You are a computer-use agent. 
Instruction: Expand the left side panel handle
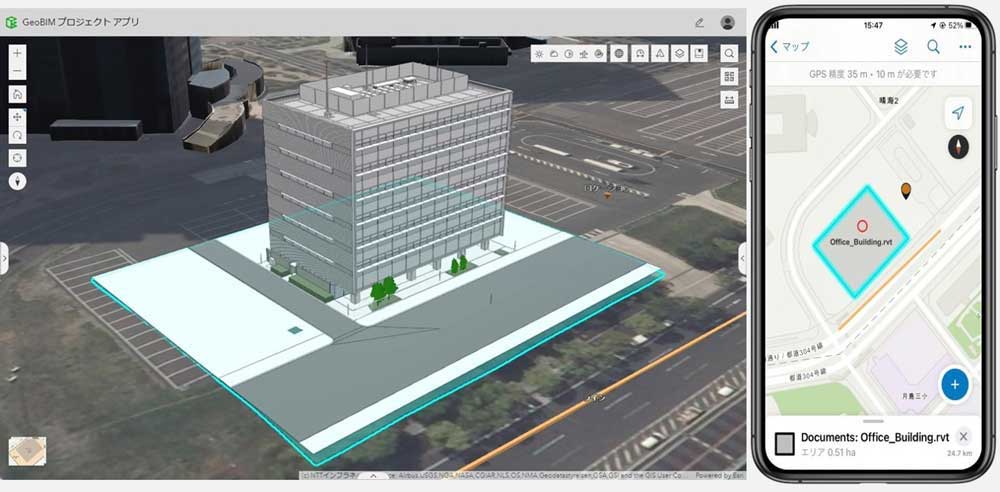[x=4, y=259]
